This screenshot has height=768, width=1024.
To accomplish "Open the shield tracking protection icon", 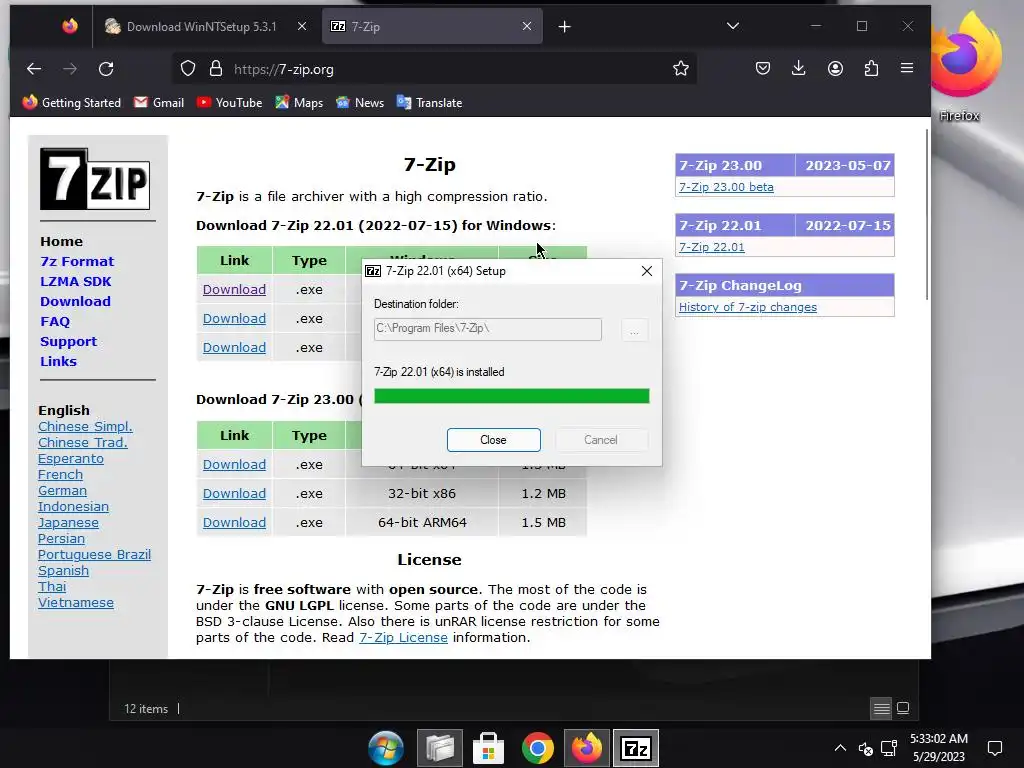I will (188, 69).
